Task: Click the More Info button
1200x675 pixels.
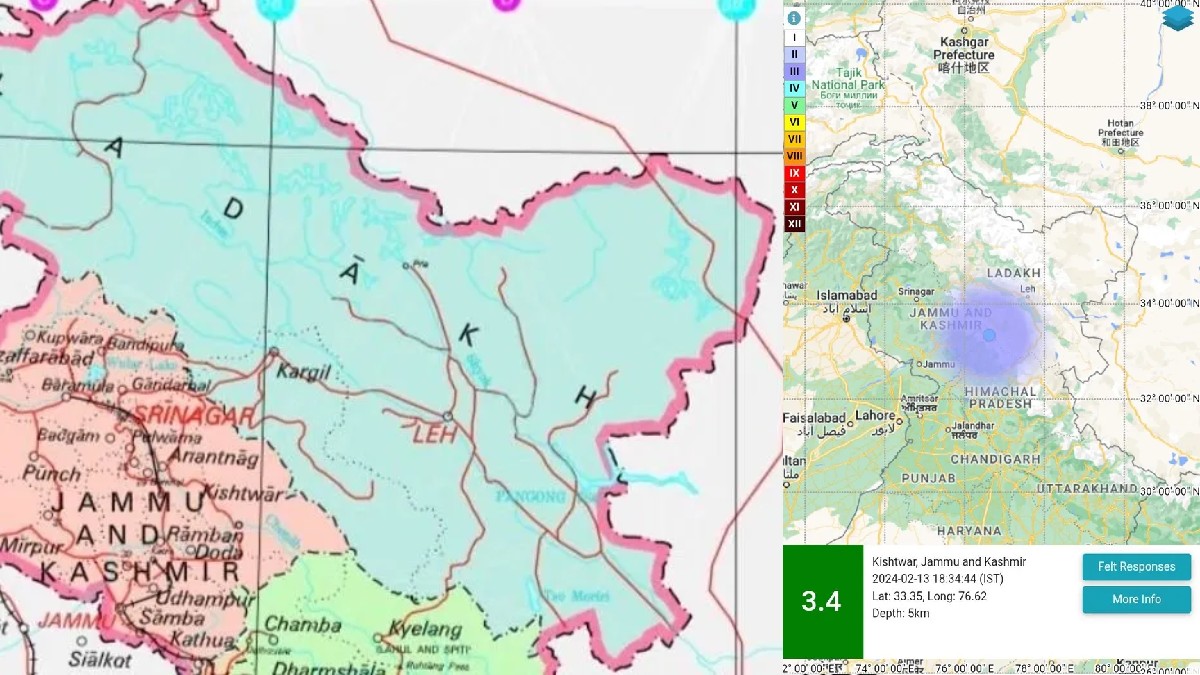Action: click(1136, 600)
